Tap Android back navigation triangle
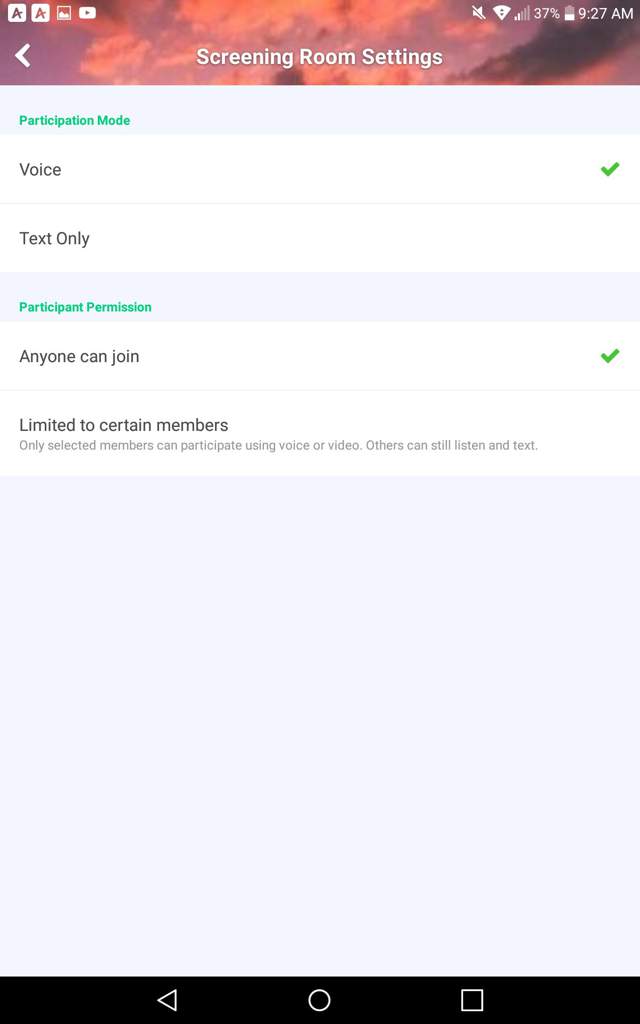The height and width of the screenshot is (1024, 640). tap(168, 1000)
